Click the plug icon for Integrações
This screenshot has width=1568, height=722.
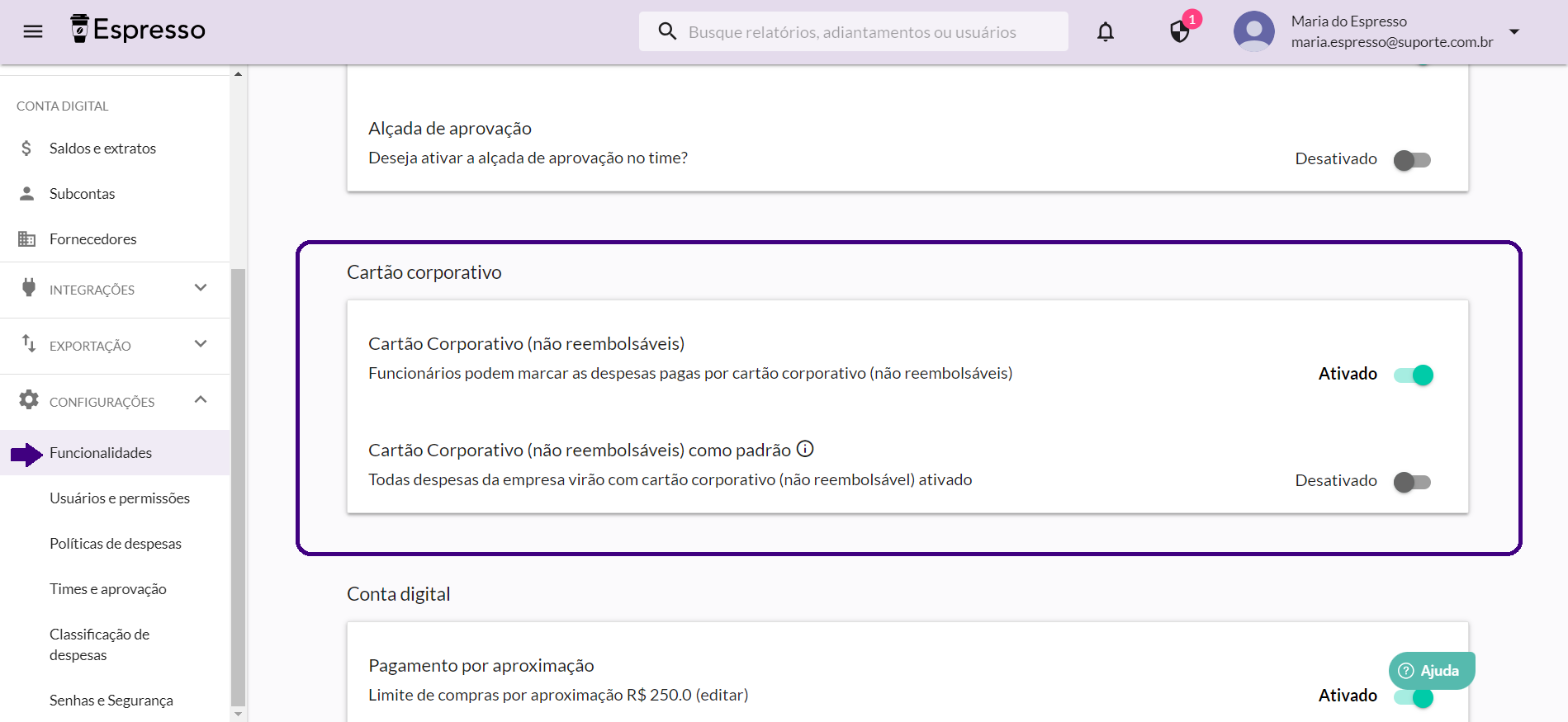pos(29,288)
